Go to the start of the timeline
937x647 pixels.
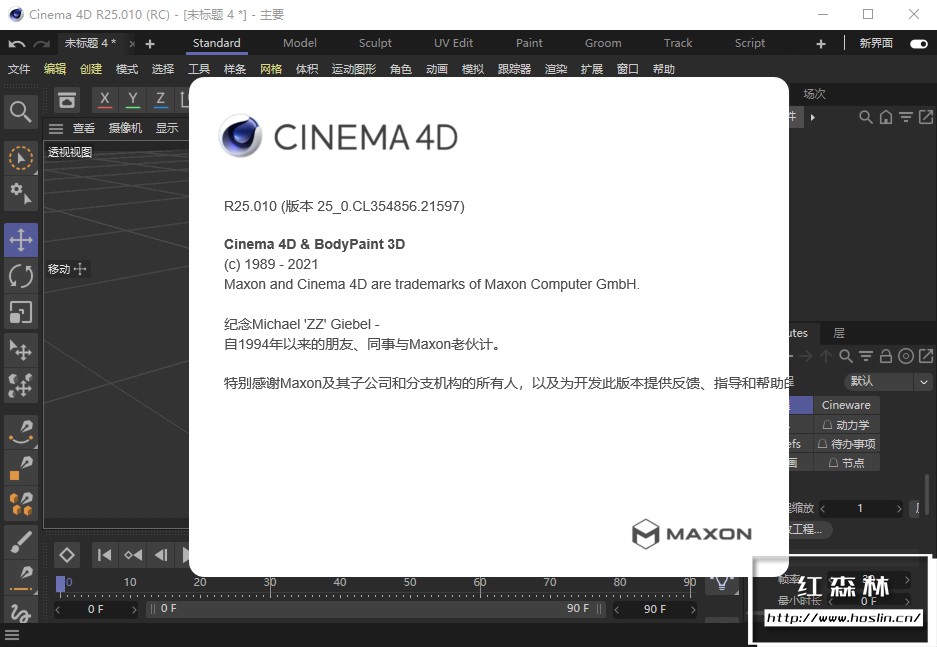[104, 556]
